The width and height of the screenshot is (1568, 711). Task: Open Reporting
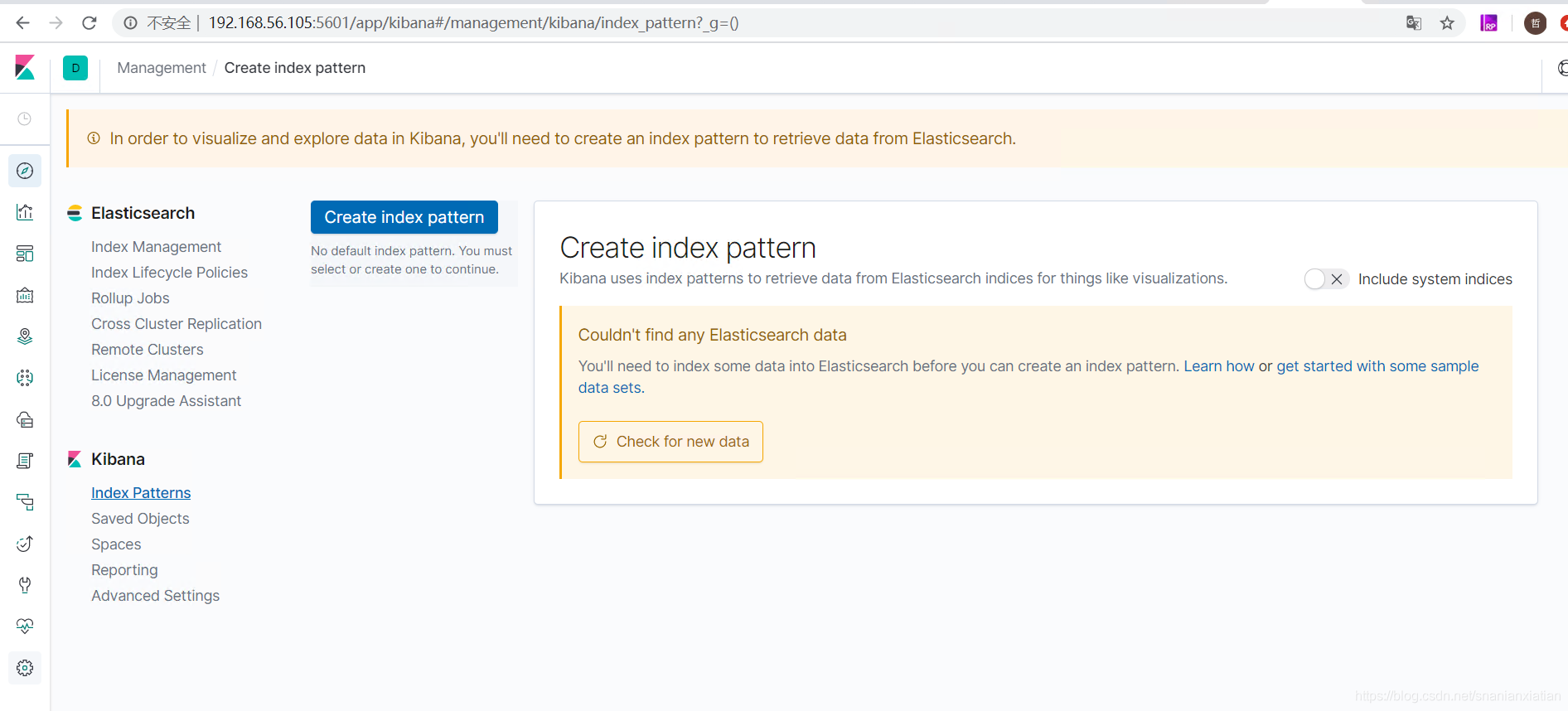coord(124,570)
